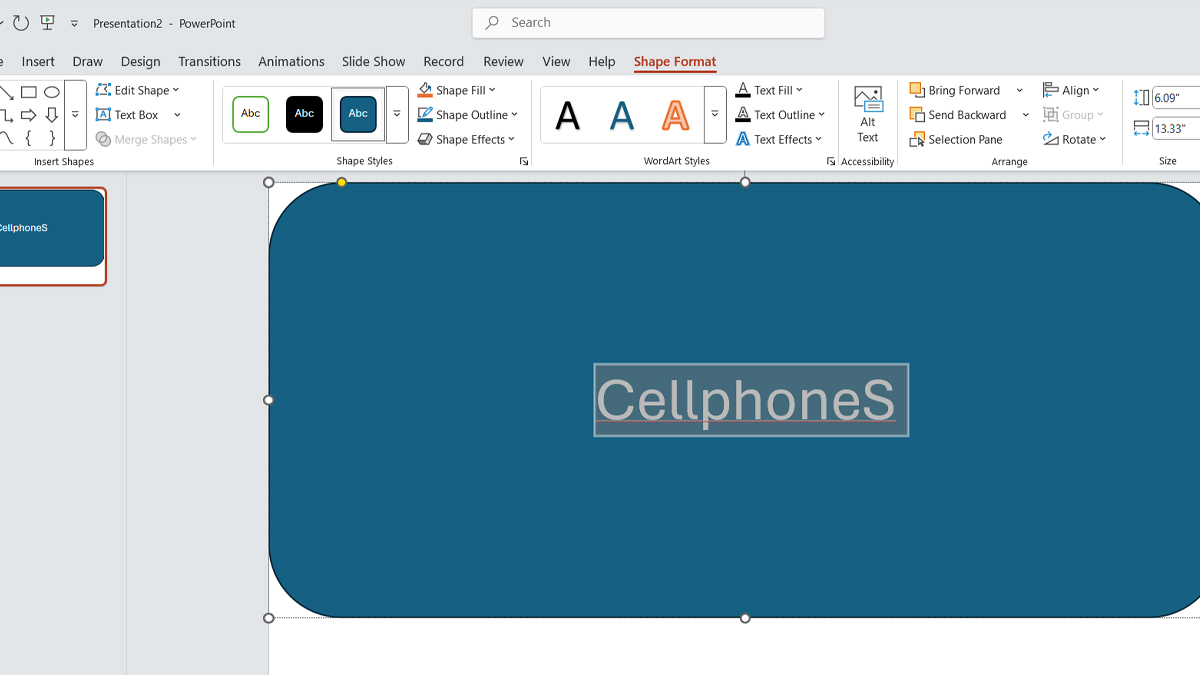1200x675 pixels.
Task: Select the Rectangle shape in Insert Shapes
Action: click(x=29, y=92)
